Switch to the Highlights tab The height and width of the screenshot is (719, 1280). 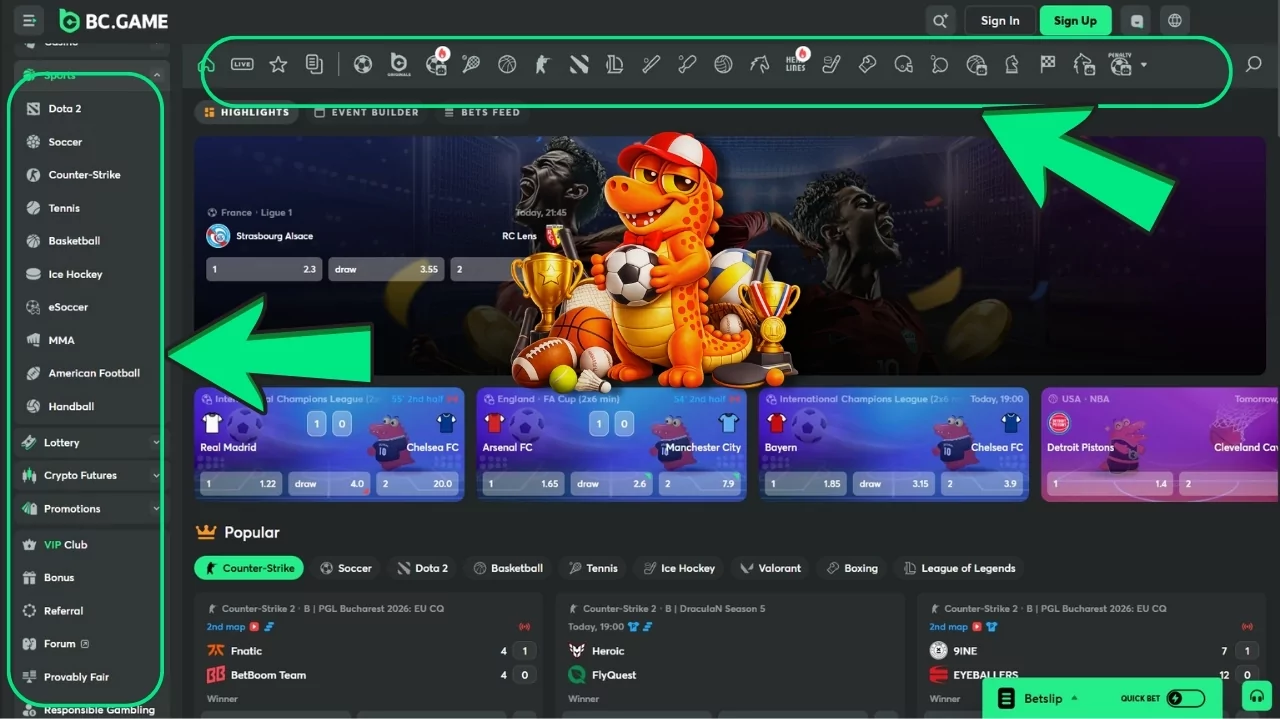coord(246,112)
